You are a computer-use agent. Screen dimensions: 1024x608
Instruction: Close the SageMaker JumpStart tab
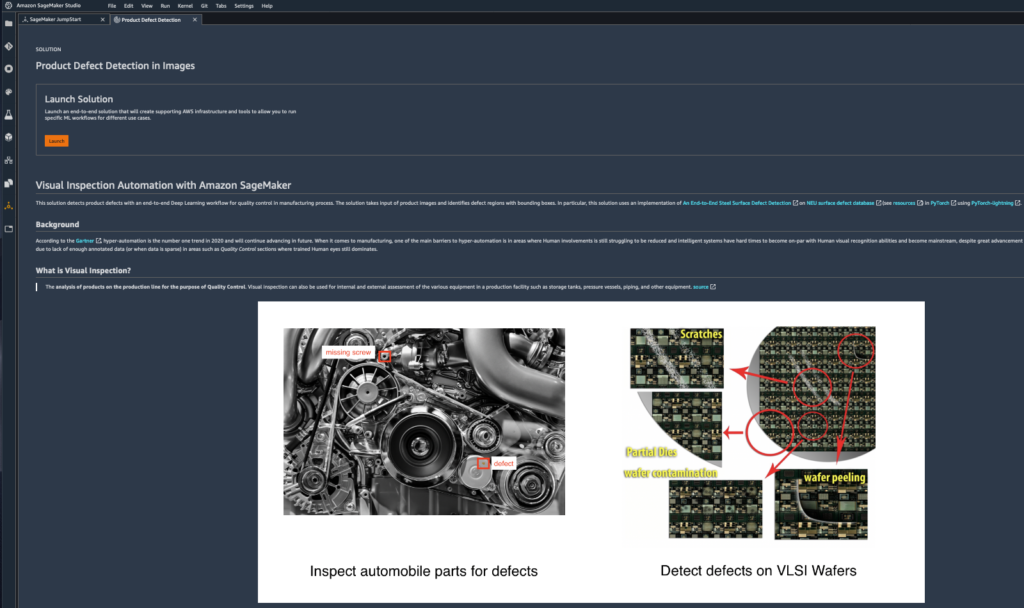[103, 20]
